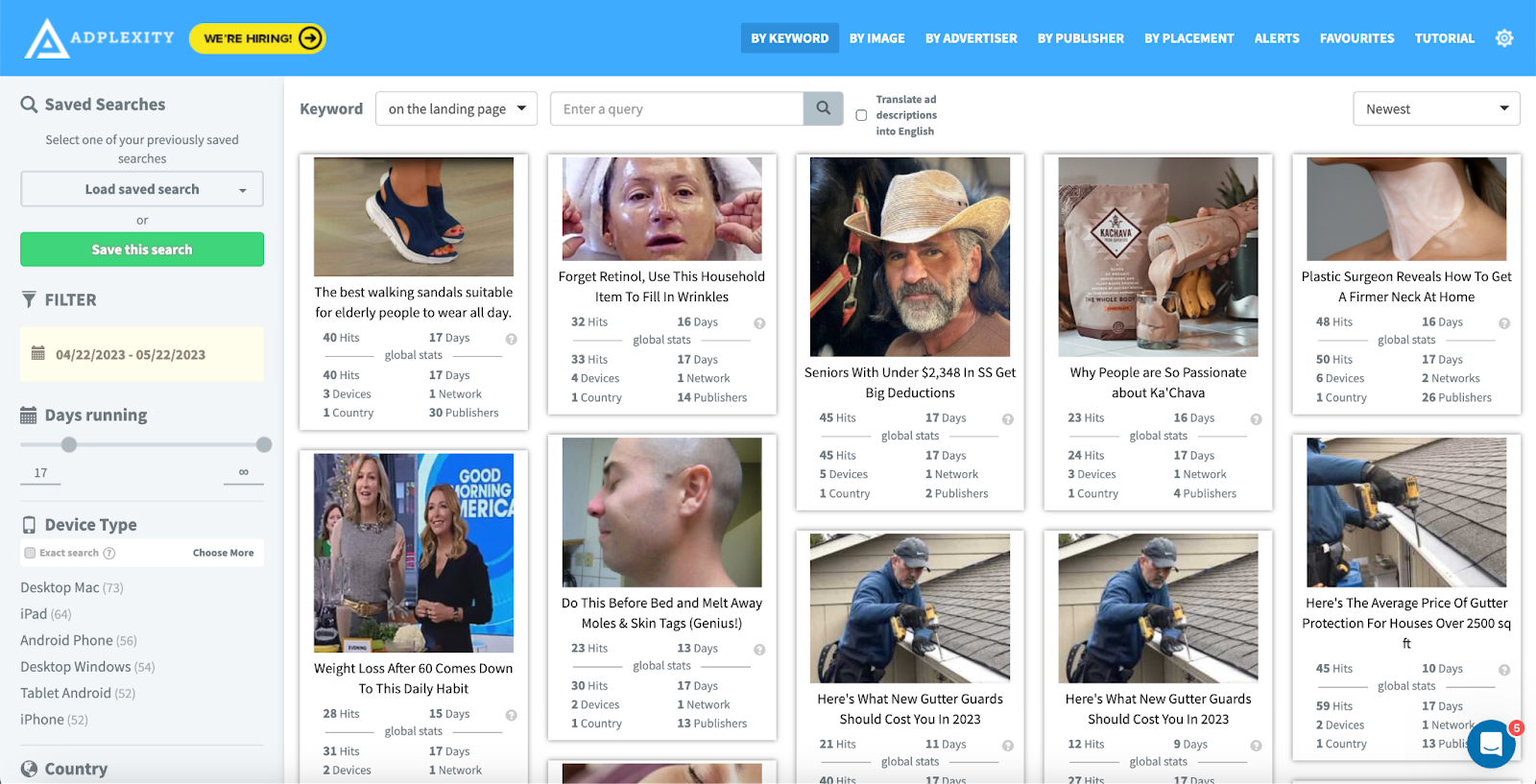Filter by Desktop Mac device
Viewport: 1536px width, 784px height.
72,587
